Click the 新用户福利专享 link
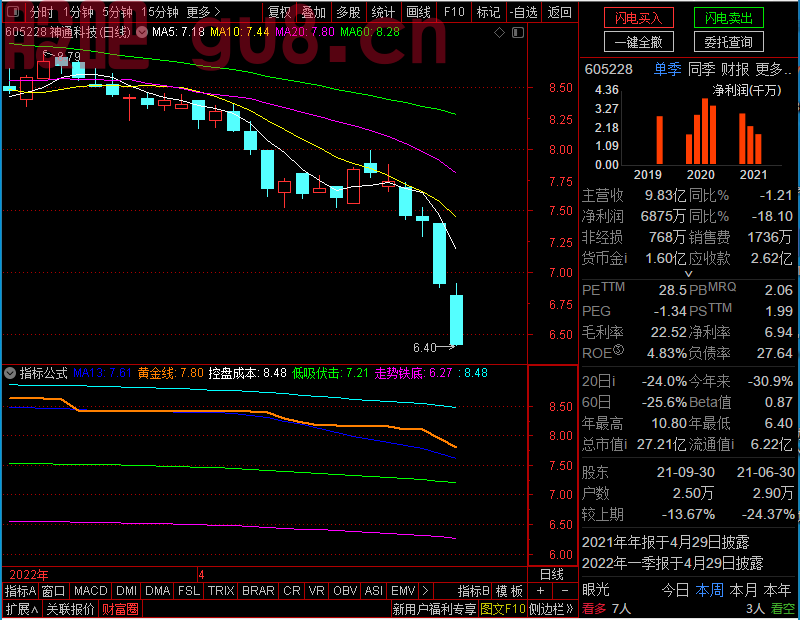Screen dimensions: 800x620 [x=434, y=609]
